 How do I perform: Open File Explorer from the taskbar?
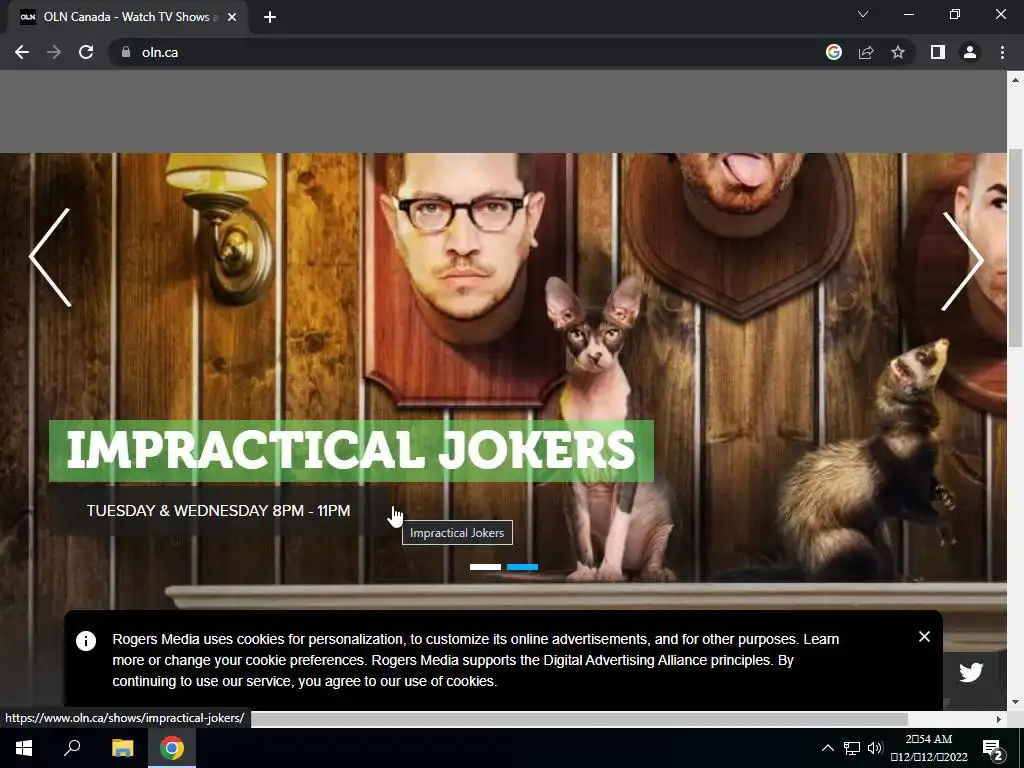point(122,748)
